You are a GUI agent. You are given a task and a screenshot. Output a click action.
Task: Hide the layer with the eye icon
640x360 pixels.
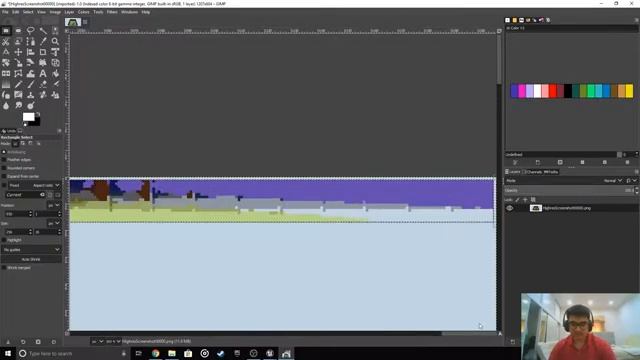509,208
